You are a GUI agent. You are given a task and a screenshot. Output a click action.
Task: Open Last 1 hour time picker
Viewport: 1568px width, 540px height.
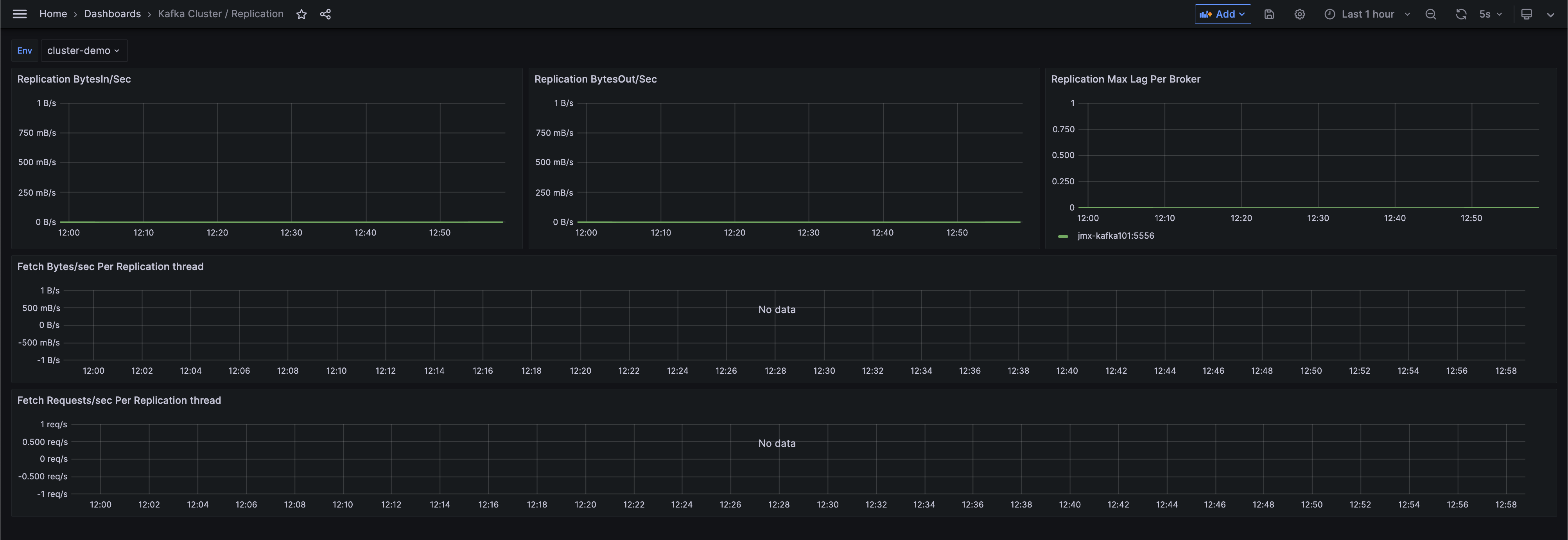pyautogui.click(x=1367, y=14)
